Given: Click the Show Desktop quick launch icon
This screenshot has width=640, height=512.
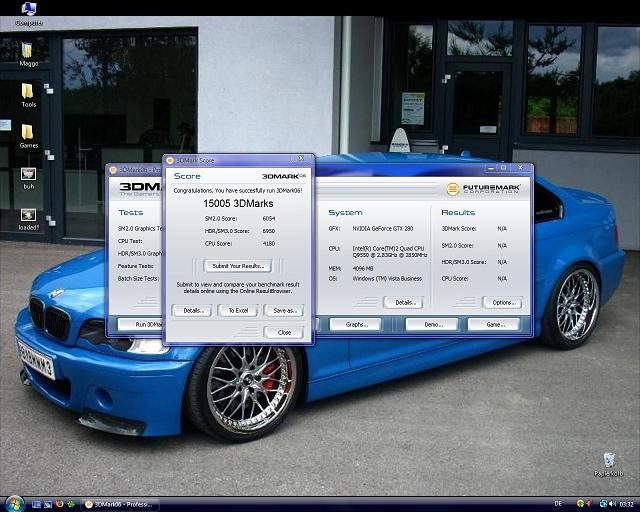Looking at the screenshot, I should pyautogui.click(x=36, y=504).
